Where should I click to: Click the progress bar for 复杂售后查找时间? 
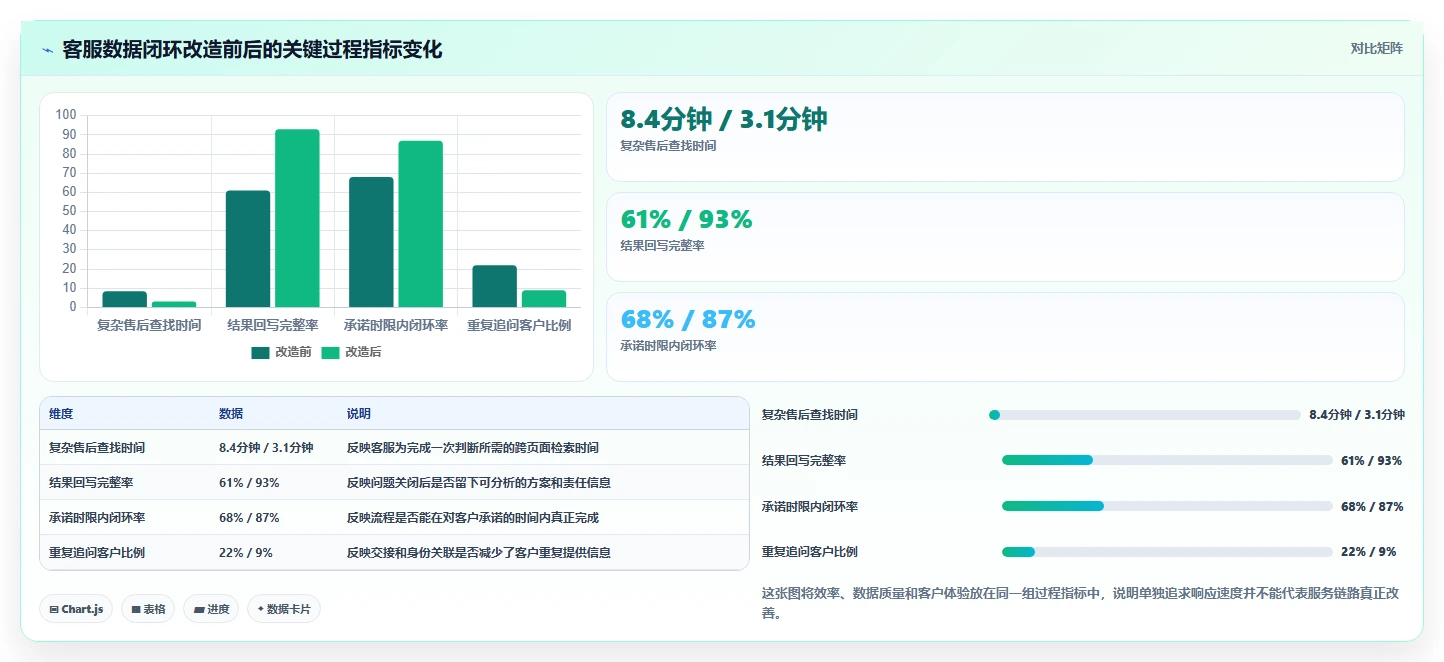tap(1145, 415)
